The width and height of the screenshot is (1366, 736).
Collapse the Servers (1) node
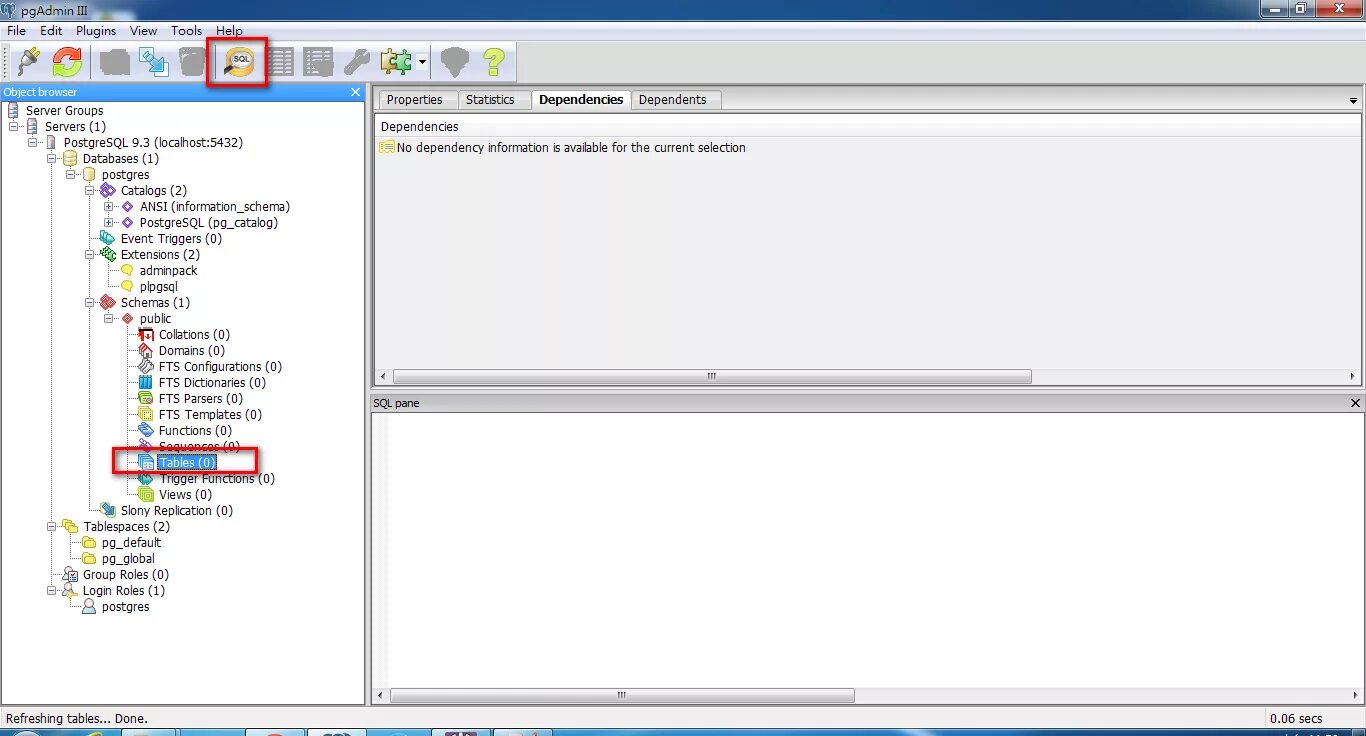14,127
